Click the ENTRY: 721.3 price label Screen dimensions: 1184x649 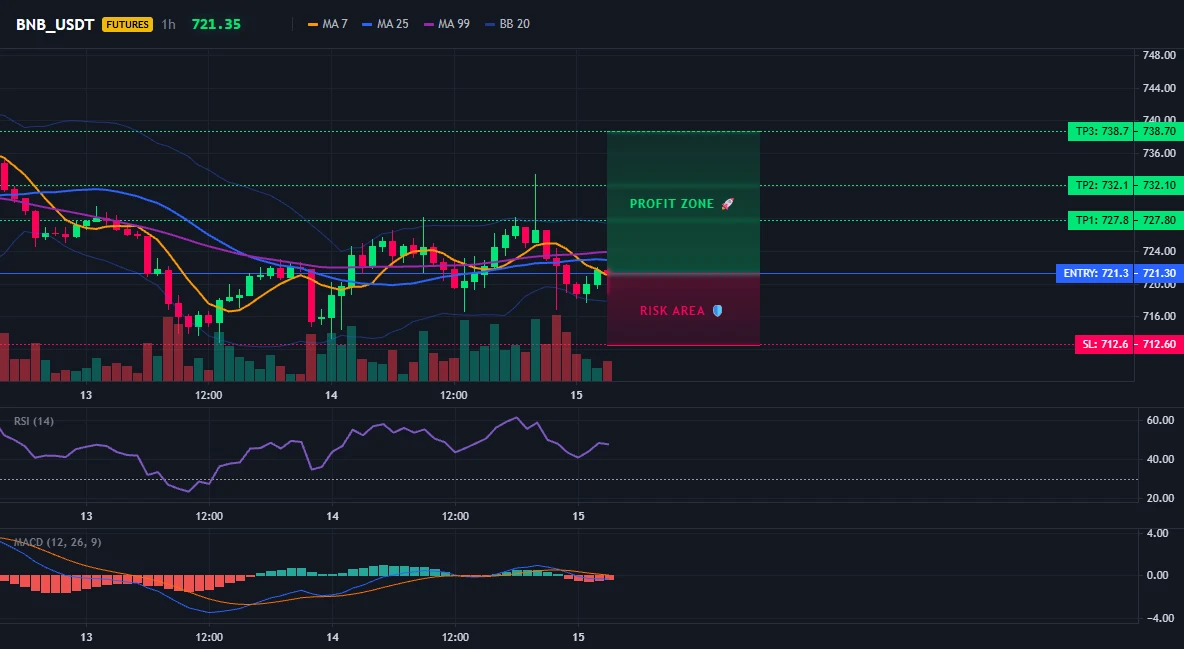point(1094,274)
